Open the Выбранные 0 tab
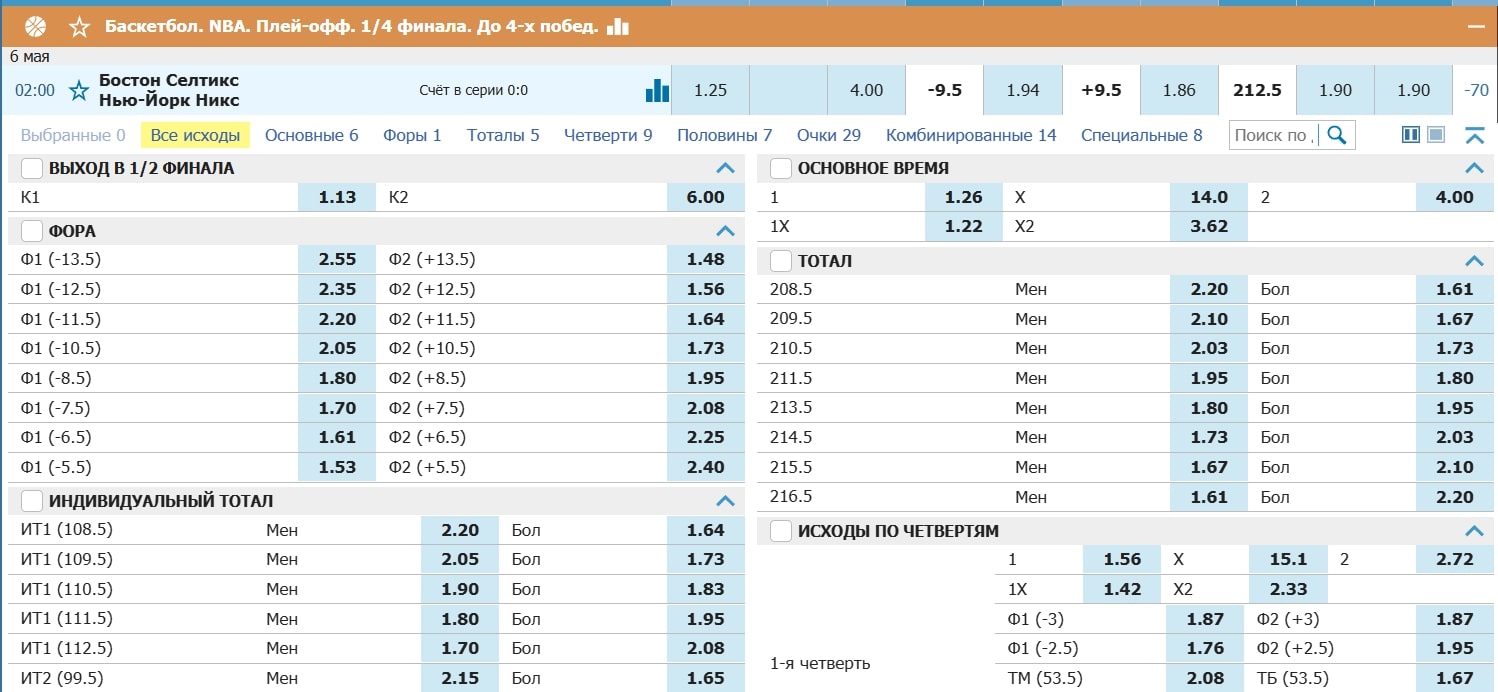This screenshot has height=692, width=1498. [x=73, y=135]
